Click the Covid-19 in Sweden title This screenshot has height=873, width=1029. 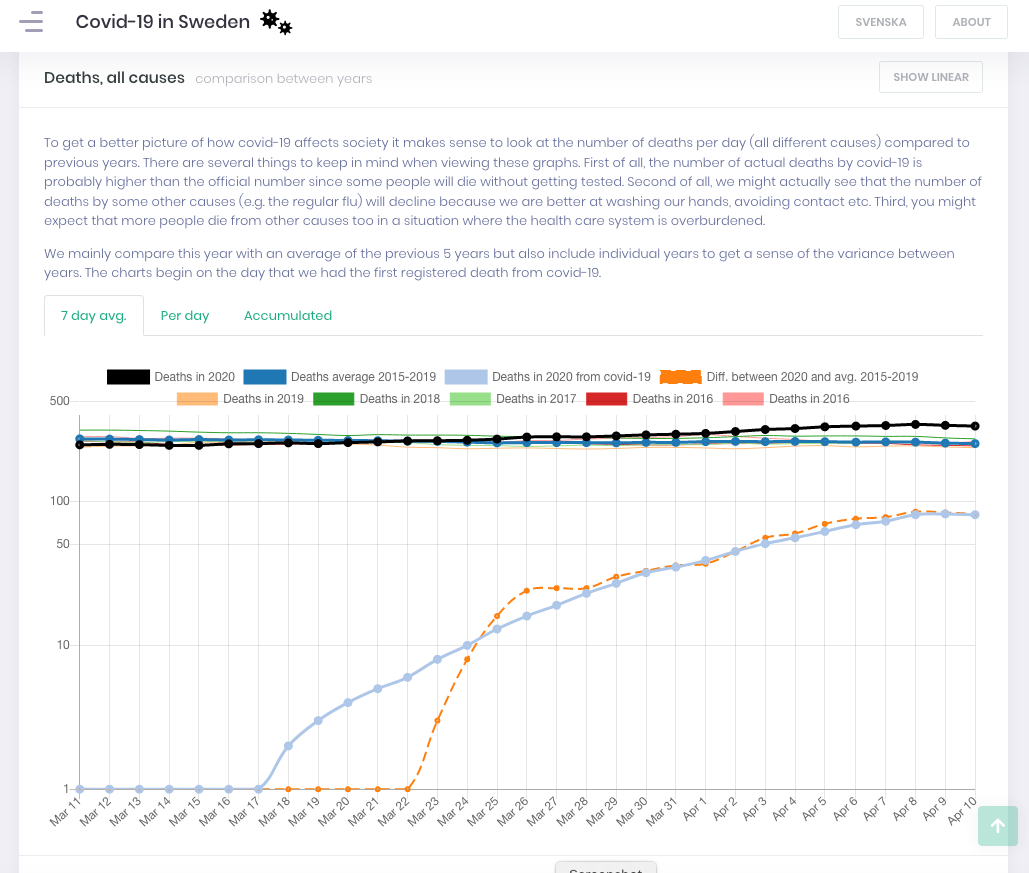coord(163,22)
